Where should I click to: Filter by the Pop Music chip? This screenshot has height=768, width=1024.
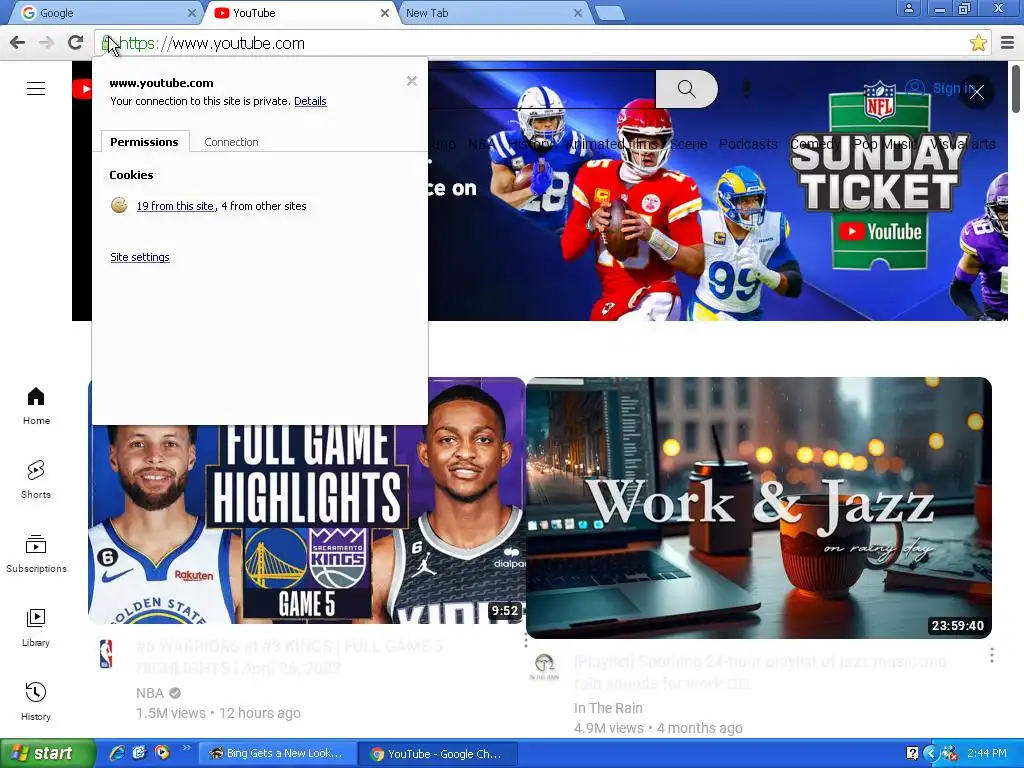point(884,144)
